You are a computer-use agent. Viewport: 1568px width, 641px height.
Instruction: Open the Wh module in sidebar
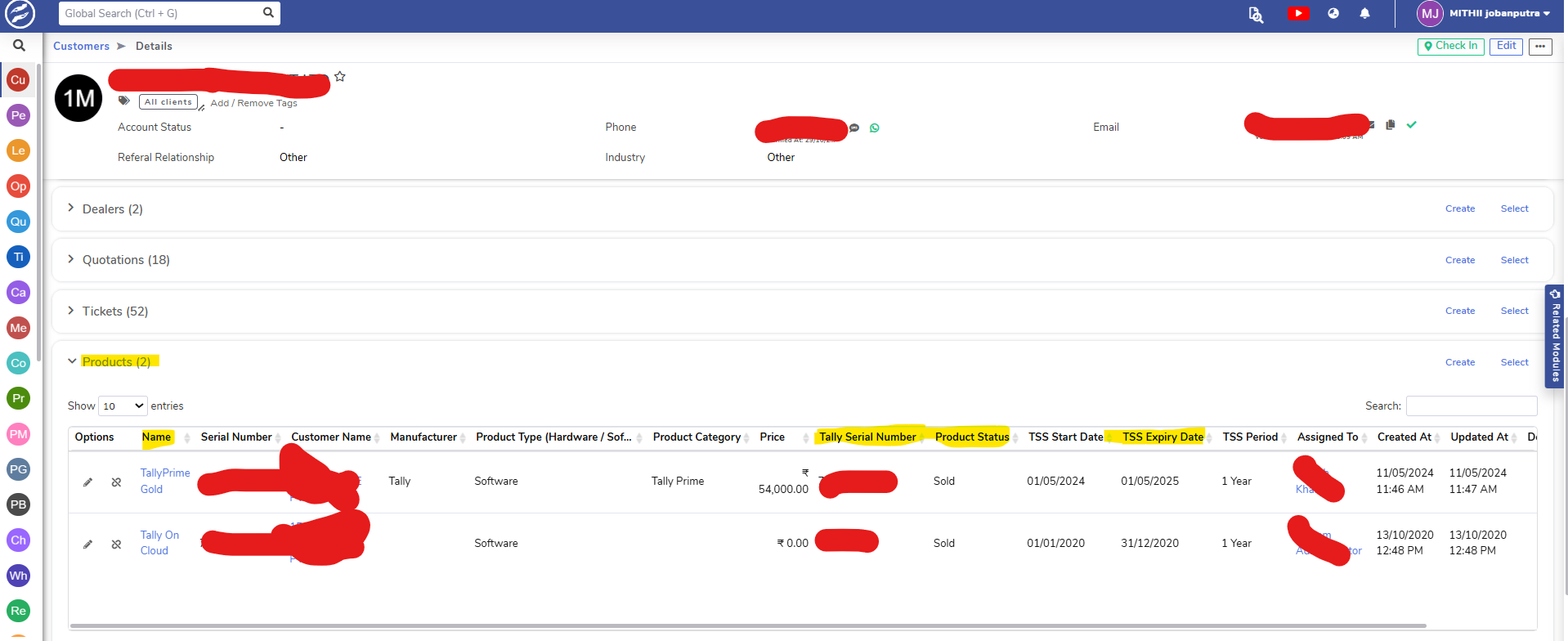click(x=18, y=576)
